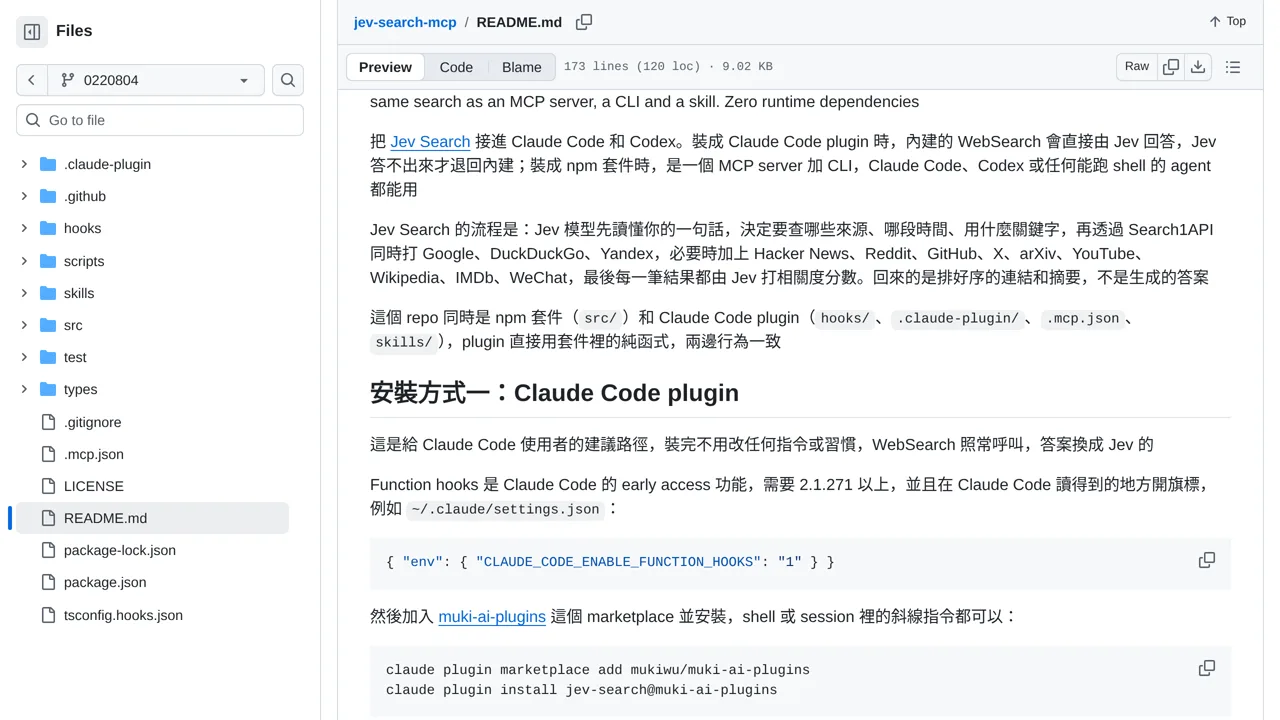Click the .mcp.json file icon
The width and height of the screenshot is (1280, 720).
[x=48, y=454]
